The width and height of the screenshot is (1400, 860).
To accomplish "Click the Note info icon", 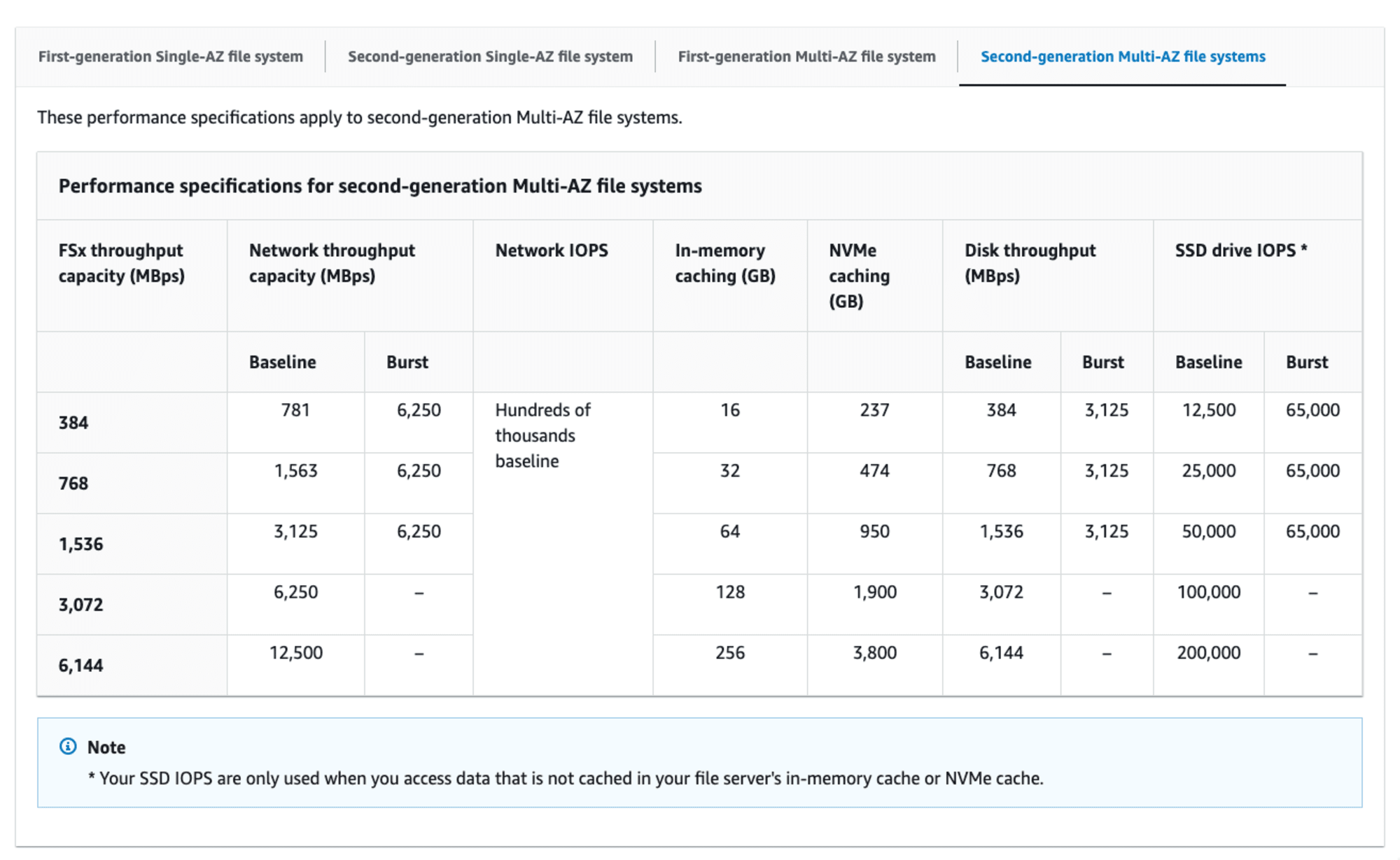I will (68, 747).
